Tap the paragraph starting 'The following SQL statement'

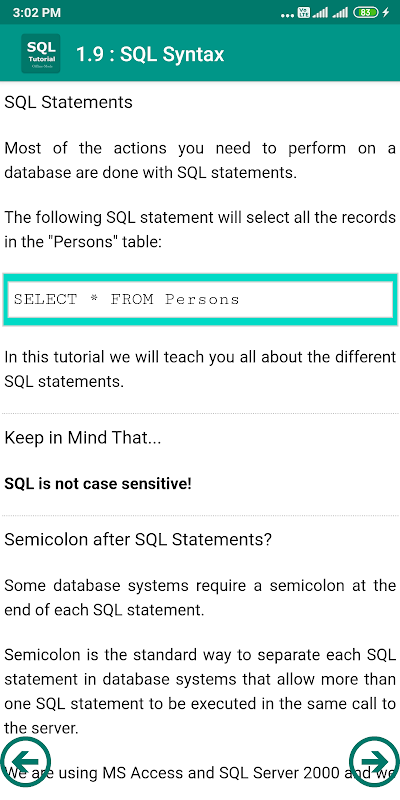[x=200, y=230]
